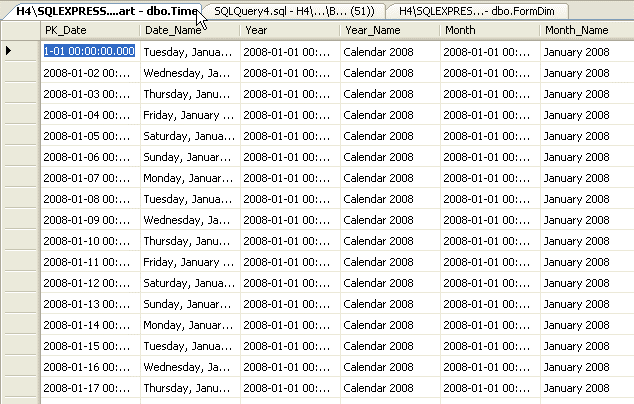Viewport: 634px width, 404px height.
Task: Select the PK_Date cell for 2008-01-05
Action: click(90, 135)
